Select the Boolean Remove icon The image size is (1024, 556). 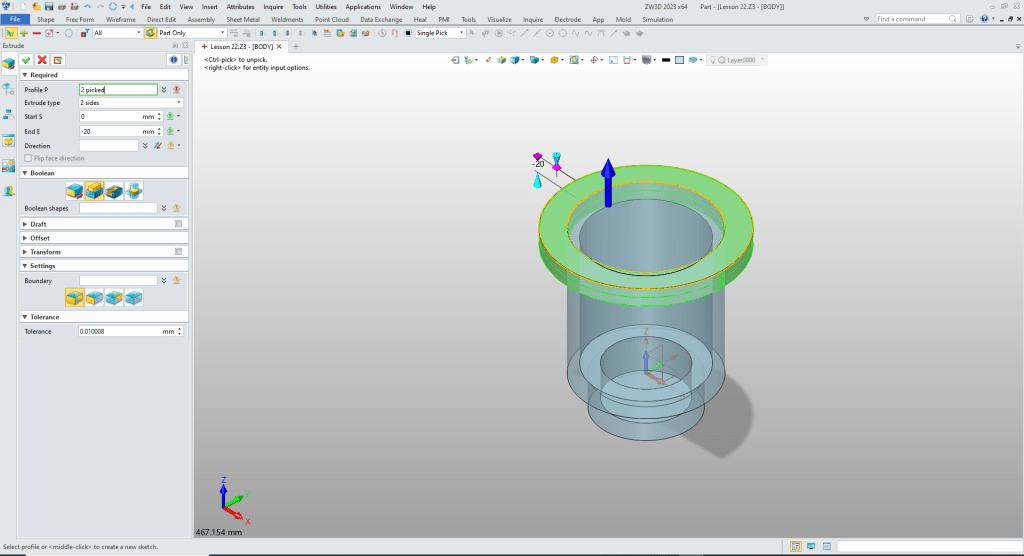tap(114, 190)
